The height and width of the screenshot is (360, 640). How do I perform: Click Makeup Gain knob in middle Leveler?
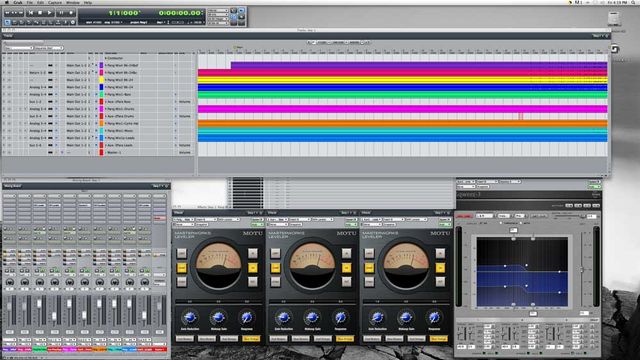point(312,317)
